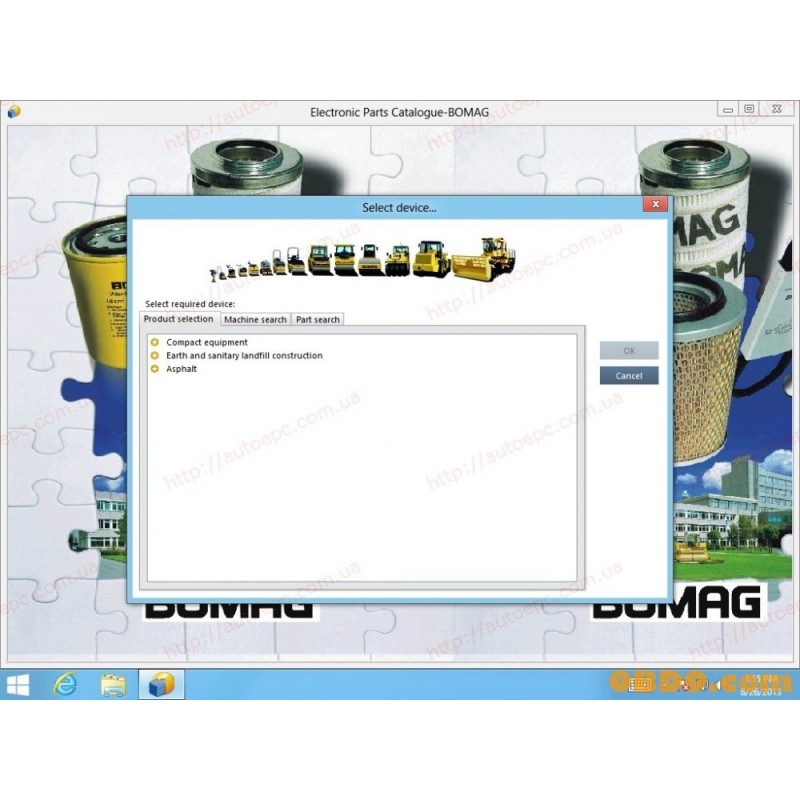Cancel the Select device dialog

629,376
